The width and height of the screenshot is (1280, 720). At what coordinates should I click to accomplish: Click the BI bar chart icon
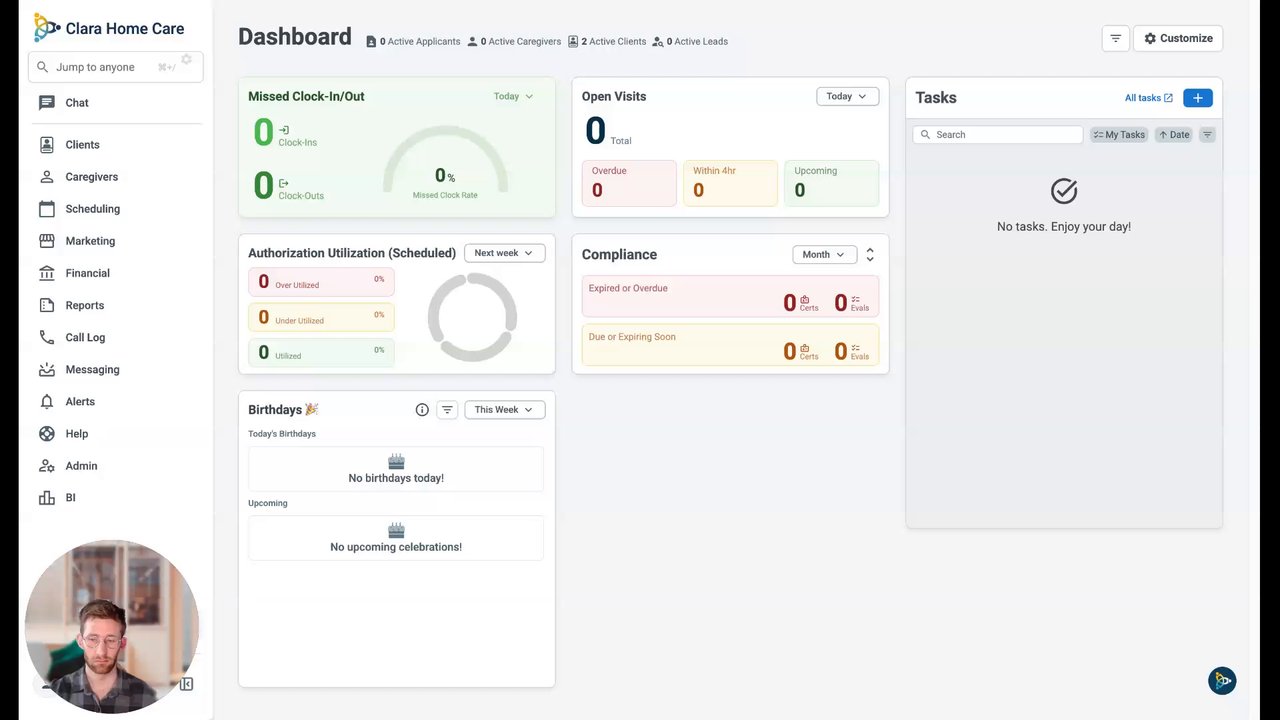[47, 498]
